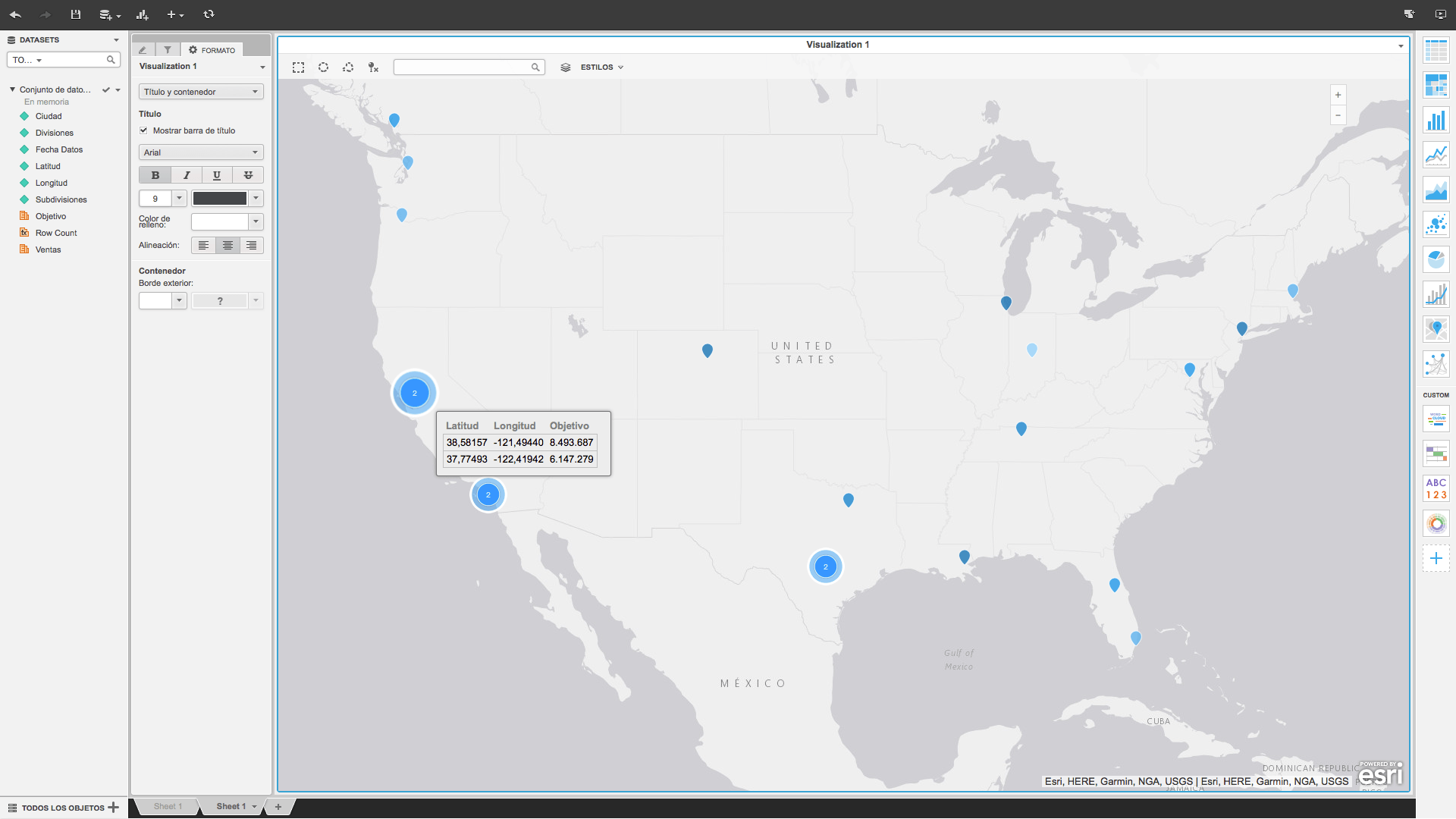The image size is (1456, 819).
Task: Zoom in on the map with plus button
Action: [1338, 96]
